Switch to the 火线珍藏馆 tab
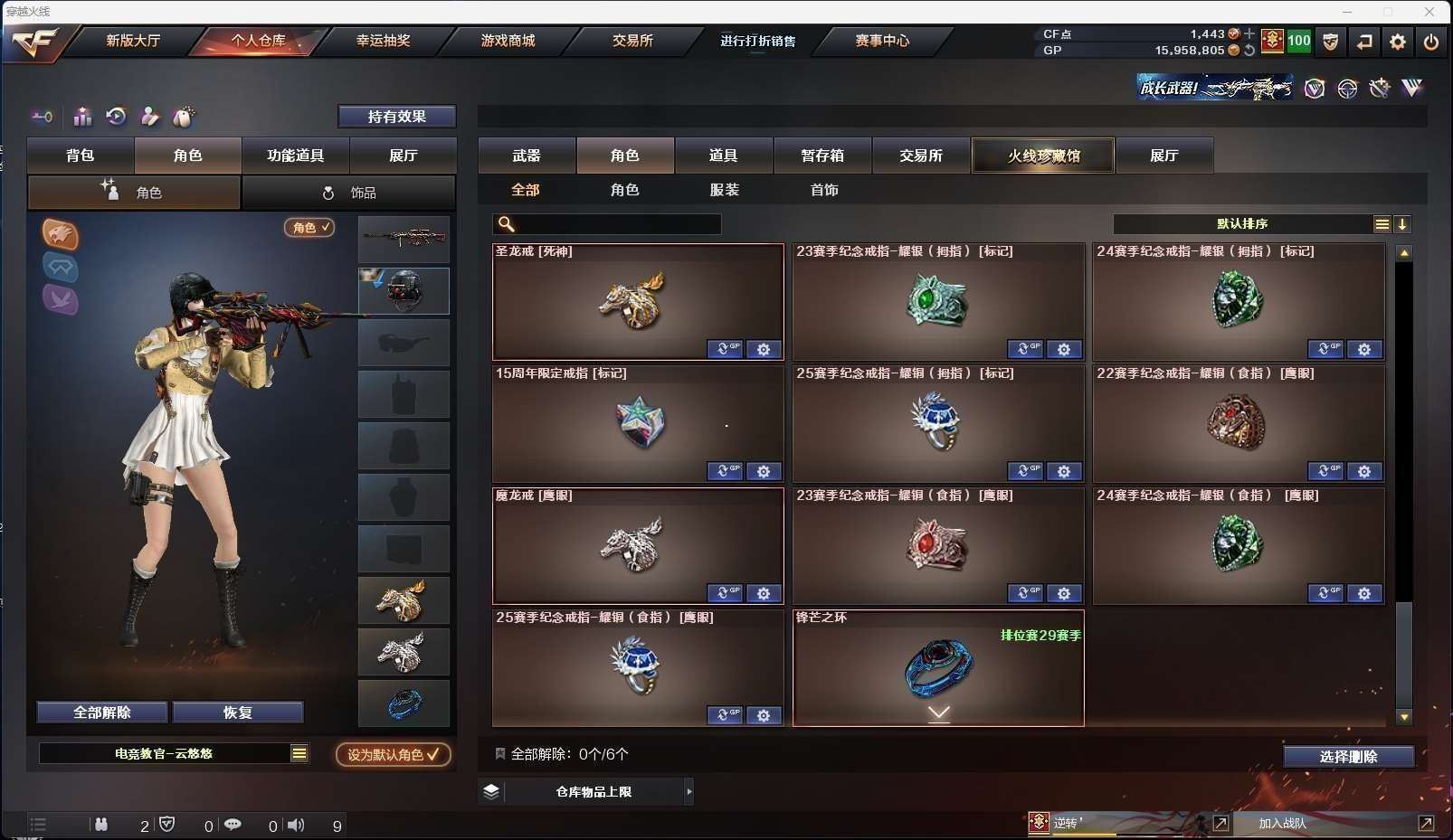The image size is (1453, 840). (1043, 156)
